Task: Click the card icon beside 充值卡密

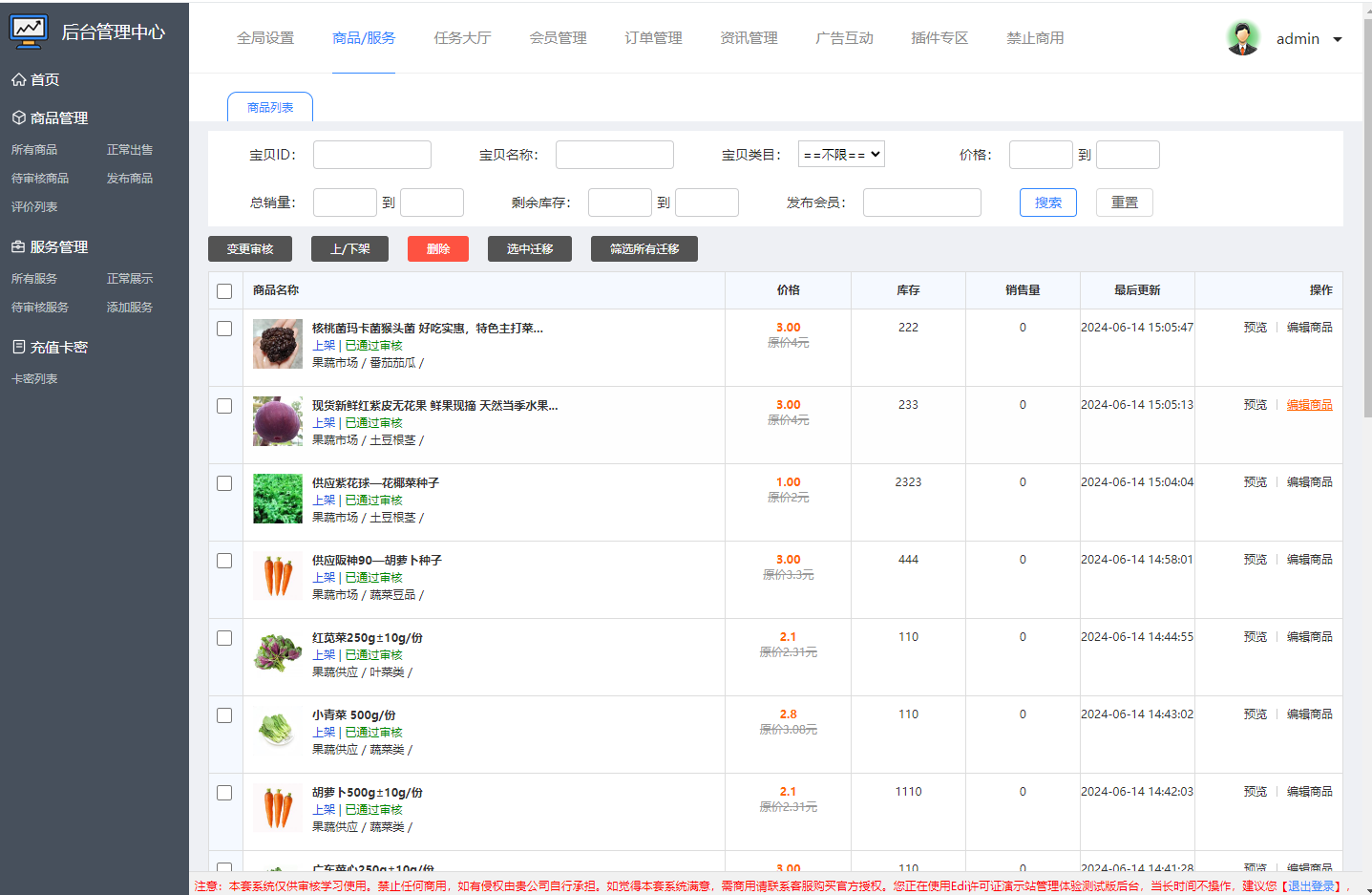Action: click(x=19, y=347)
